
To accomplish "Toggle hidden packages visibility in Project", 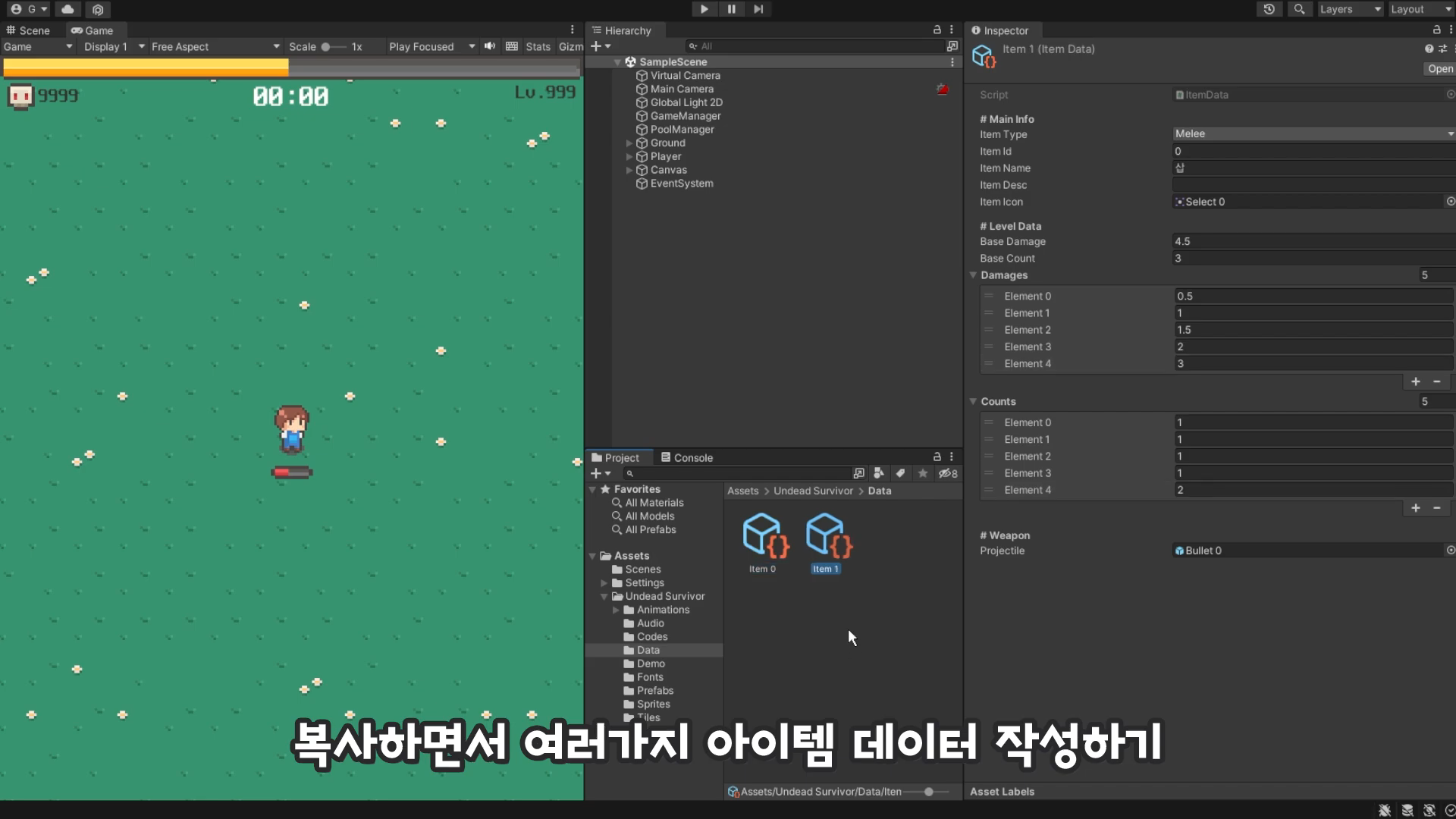I will coord(947,473).
